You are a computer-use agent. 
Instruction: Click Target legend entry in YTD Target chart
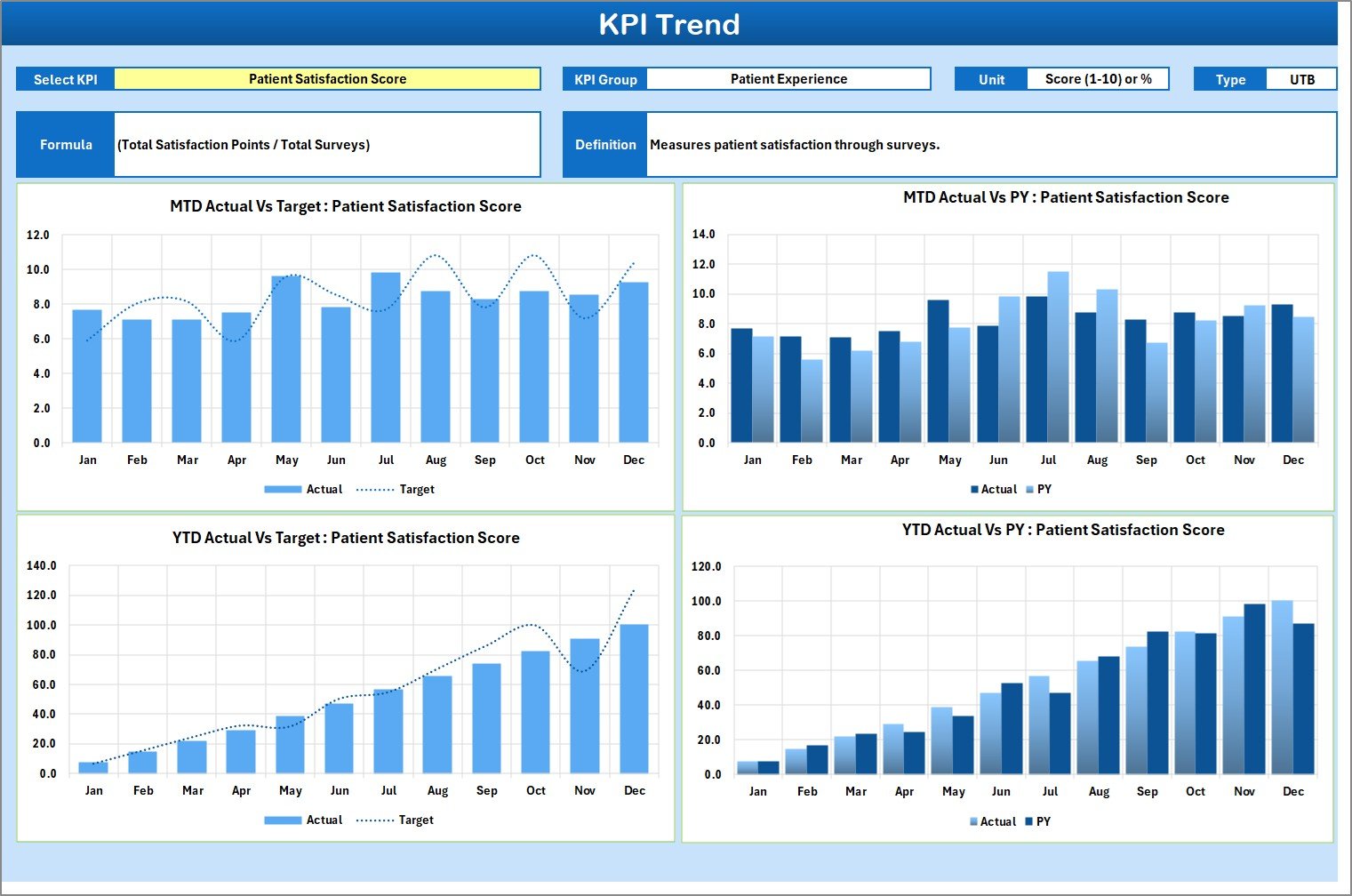tap(396, 820)
